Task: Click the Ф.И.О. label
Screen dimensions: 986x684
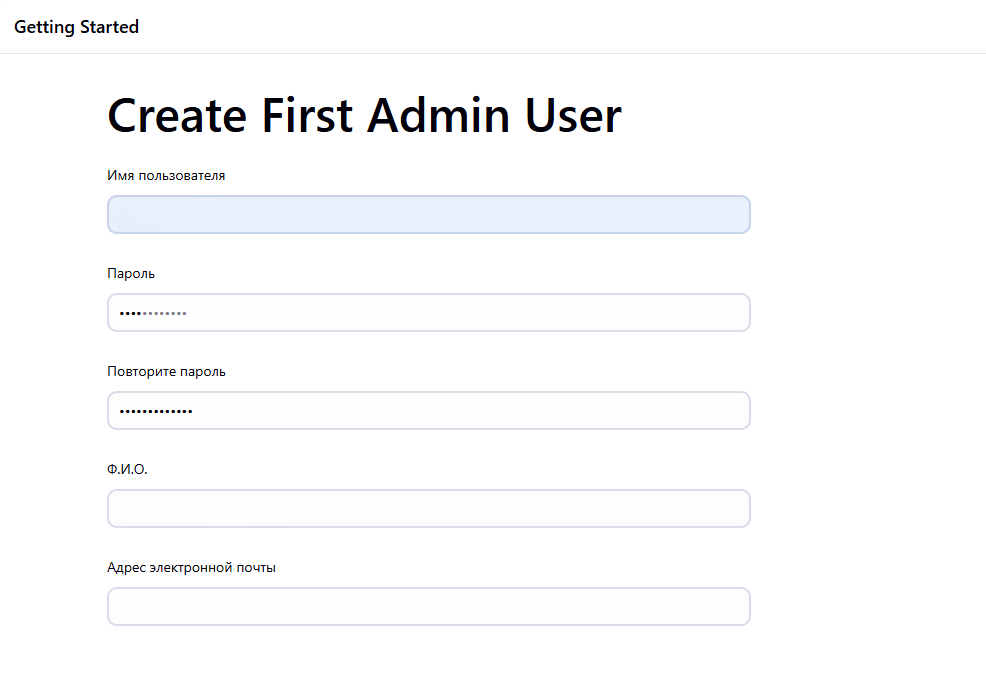Action: pyautogui.click(x=127, y=470)
